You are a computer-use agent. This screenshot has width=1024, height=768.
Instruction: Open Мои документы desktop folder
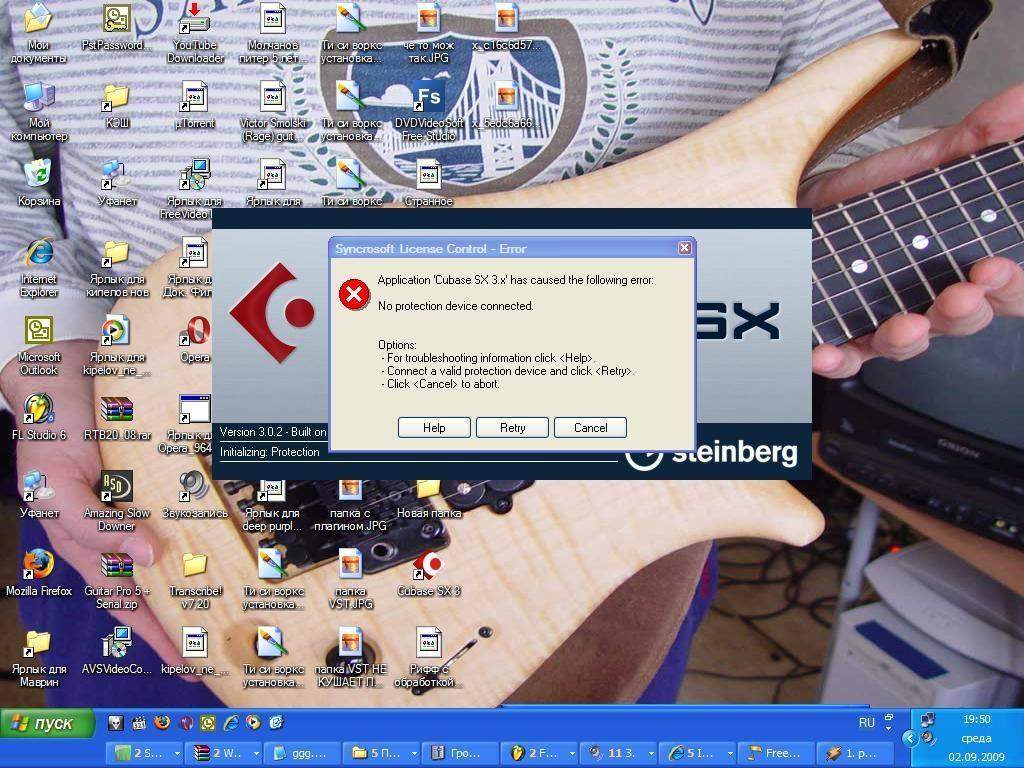(x=39, y=33)
